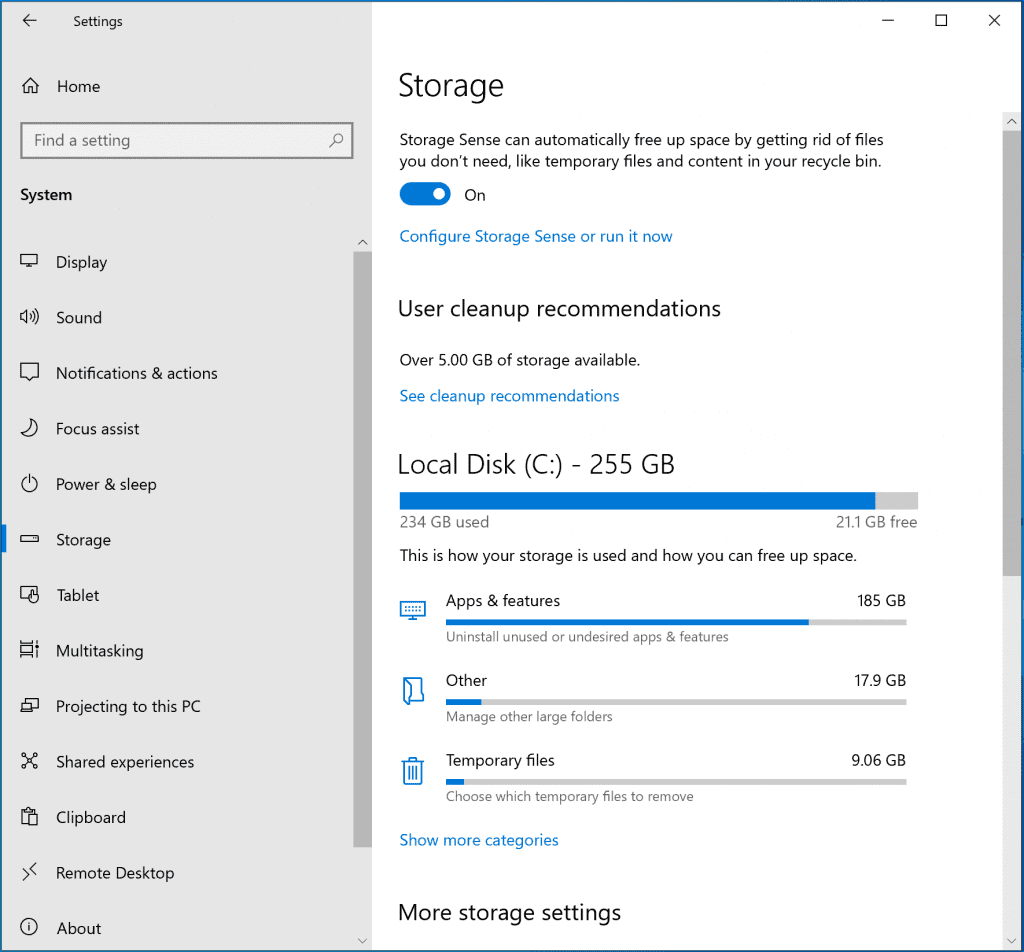Turn off the Storage Sense toggle
The height and width of the screenshot is (952, 1024).
pos(425,195)
